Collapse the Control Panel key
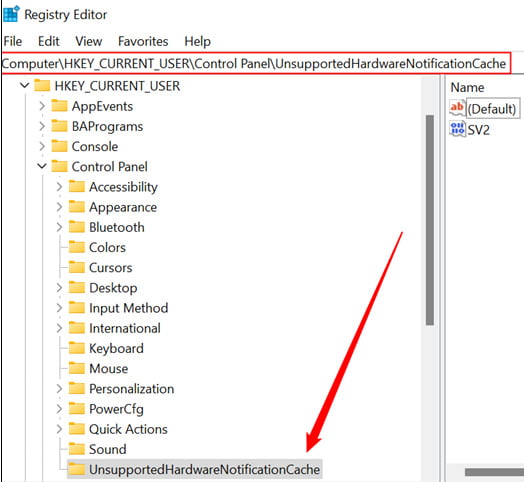Image resolution: width=524 pixels, height=482 pixels. click(x=42, y=166)
